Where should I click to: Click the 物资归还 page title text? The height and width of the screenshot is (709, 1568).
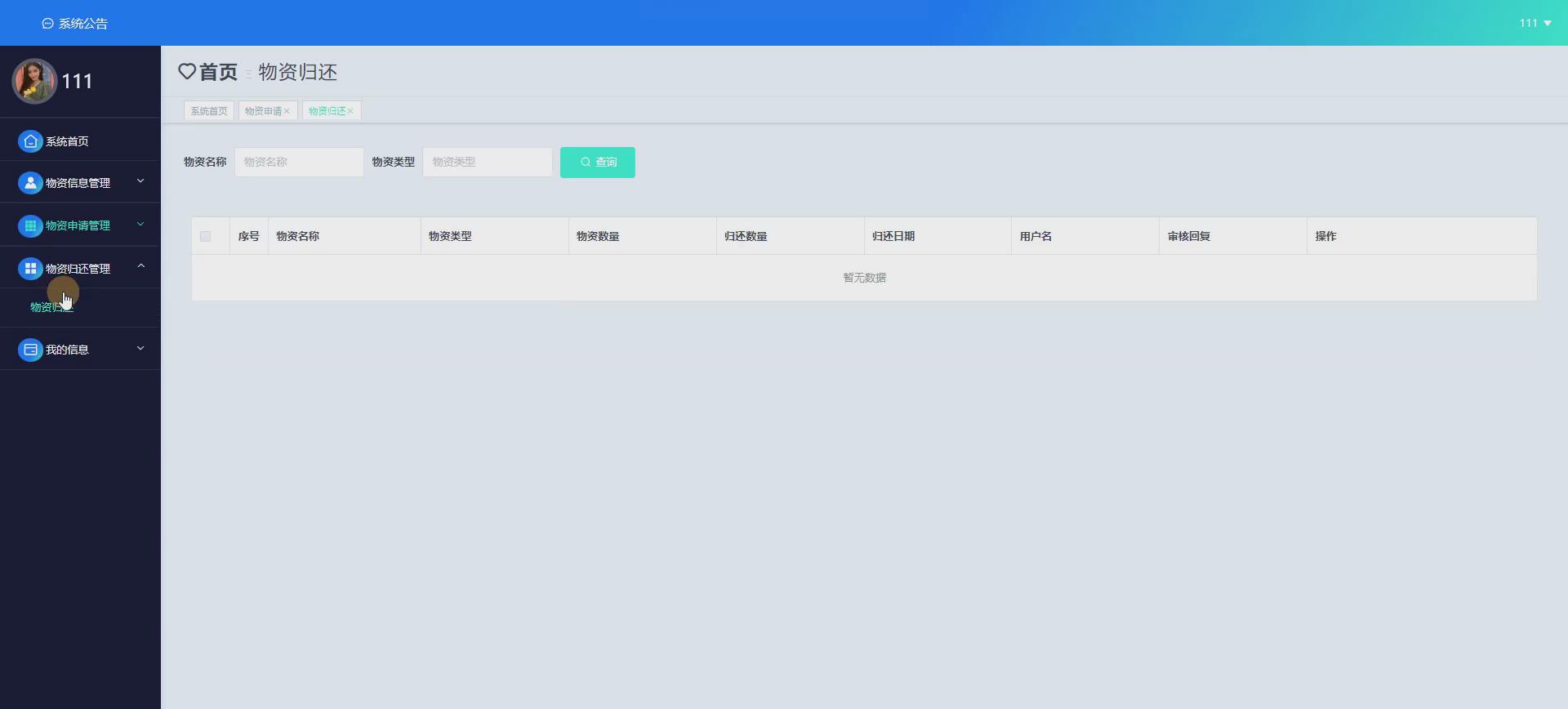[298, 72]
